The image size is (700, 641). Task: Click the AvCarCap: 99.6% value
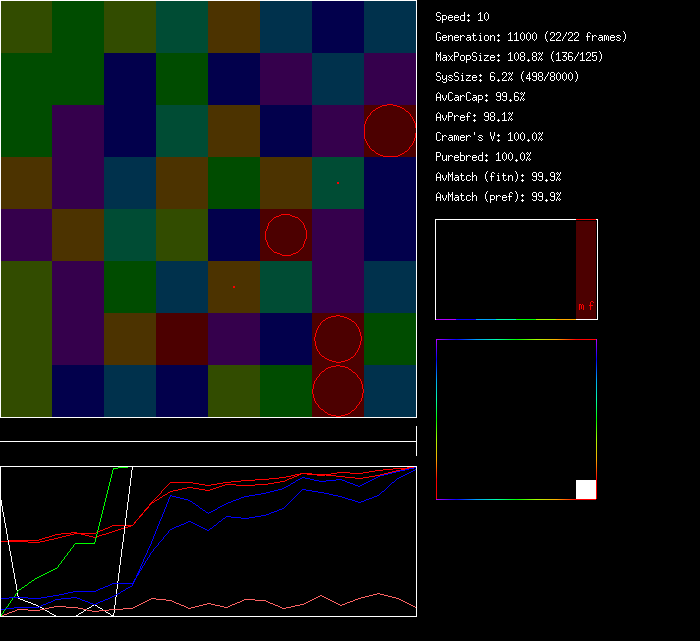(x=480, y=97)
